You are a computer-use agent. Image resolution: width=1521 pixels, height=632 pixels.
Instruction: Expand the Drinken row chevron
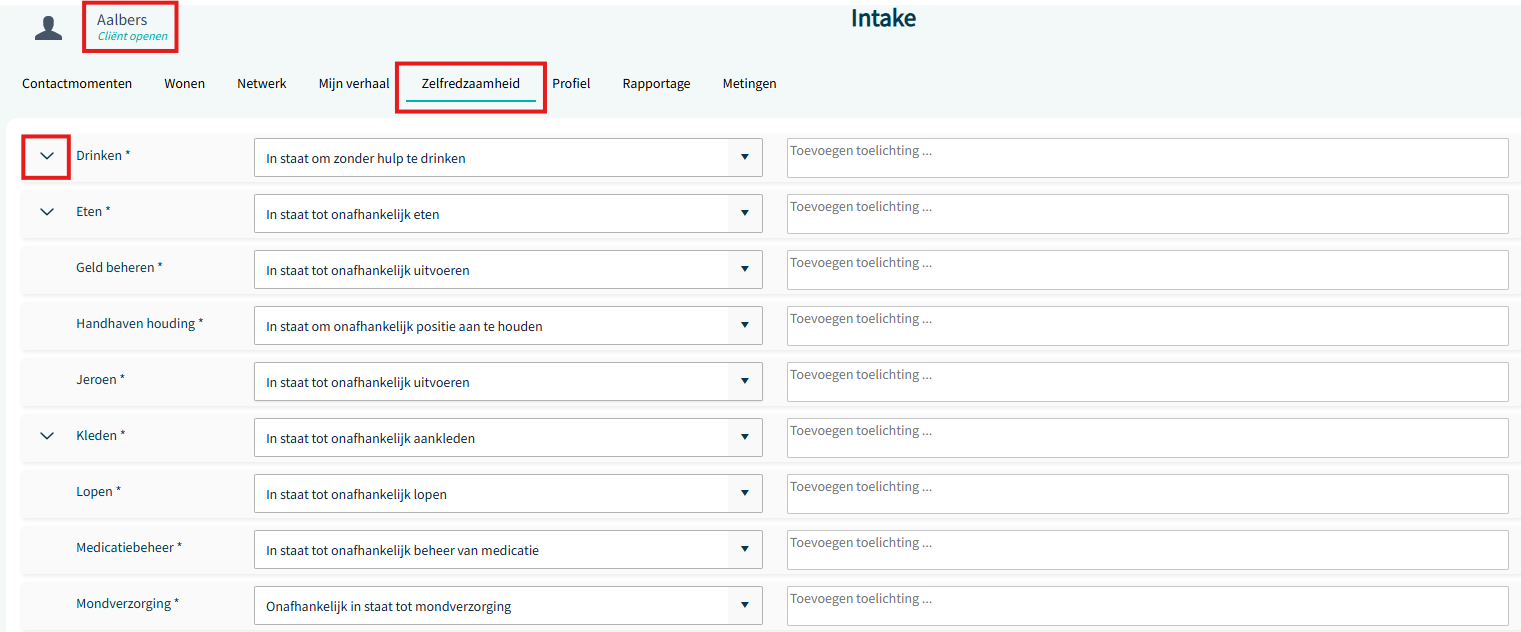47,156
